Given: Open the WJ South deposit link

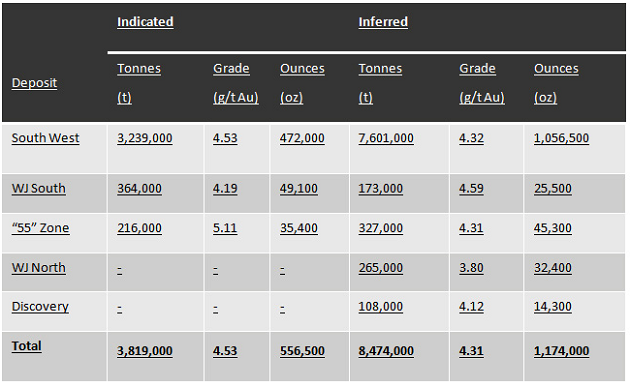Looking at the screenshot, I should pyautogui.click(x=39, y=188).
